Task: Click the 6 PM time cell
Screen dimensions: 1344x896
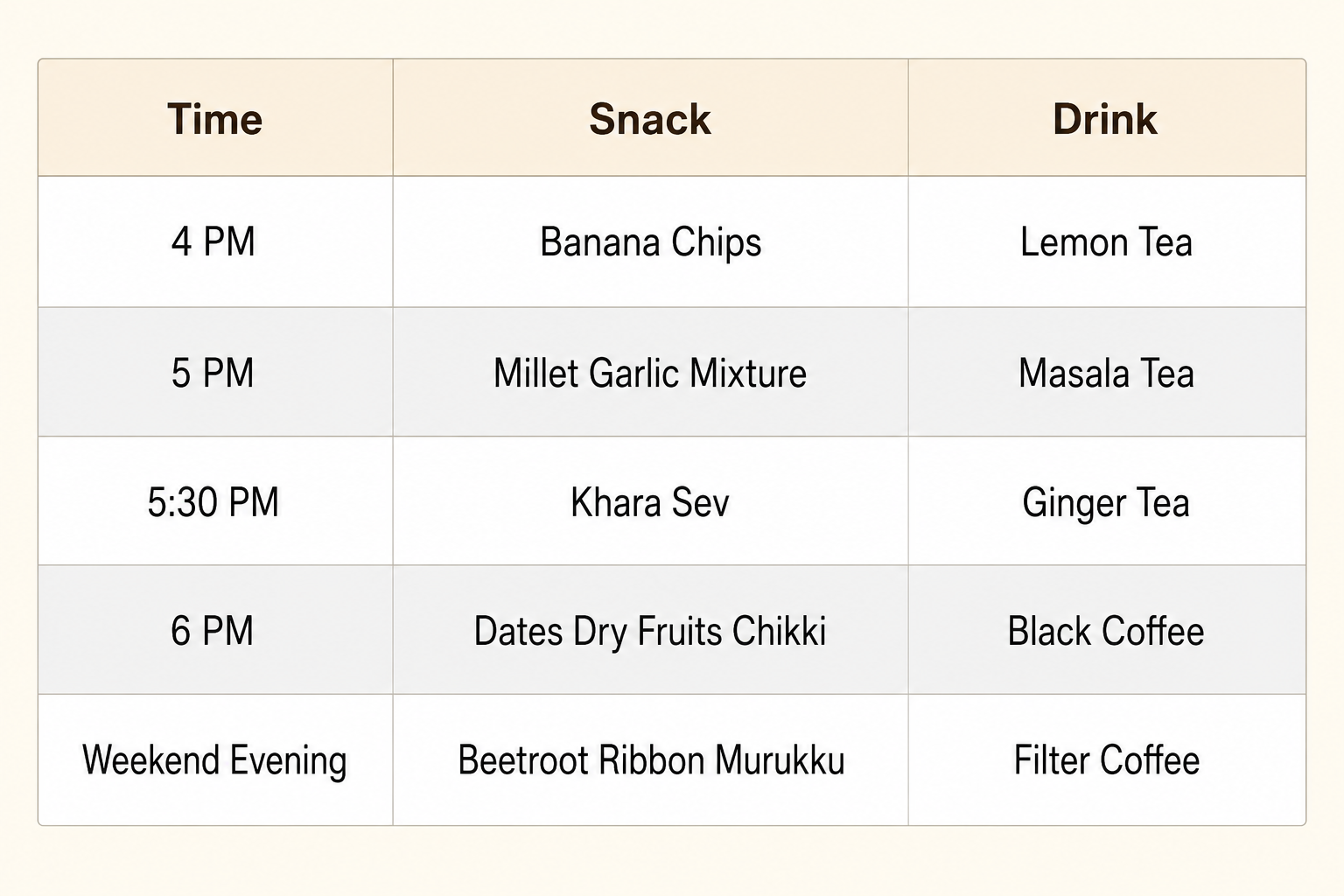Action: pos(215,630)
